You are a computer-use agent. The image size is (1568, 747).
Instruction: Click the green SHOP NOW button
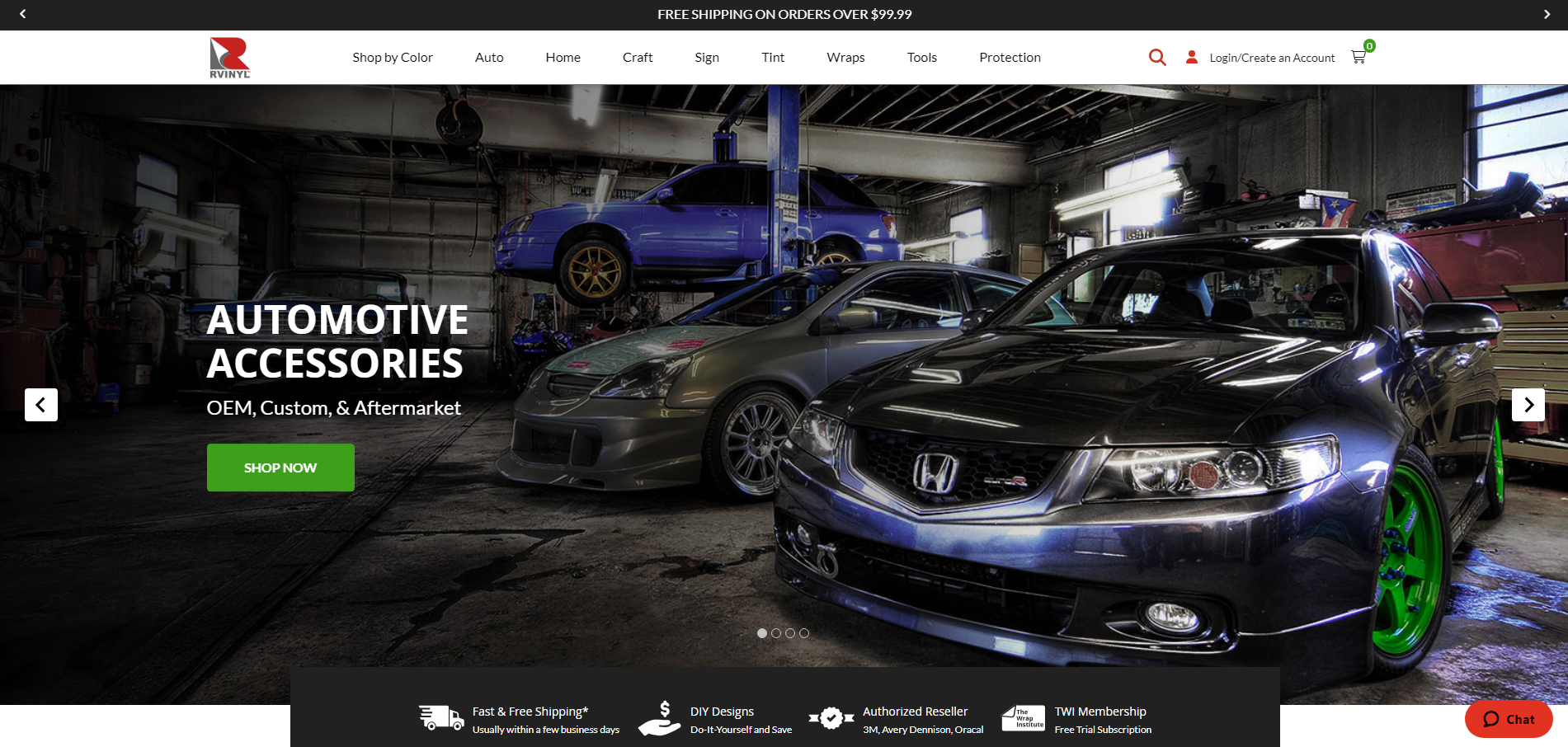point(280,467)
